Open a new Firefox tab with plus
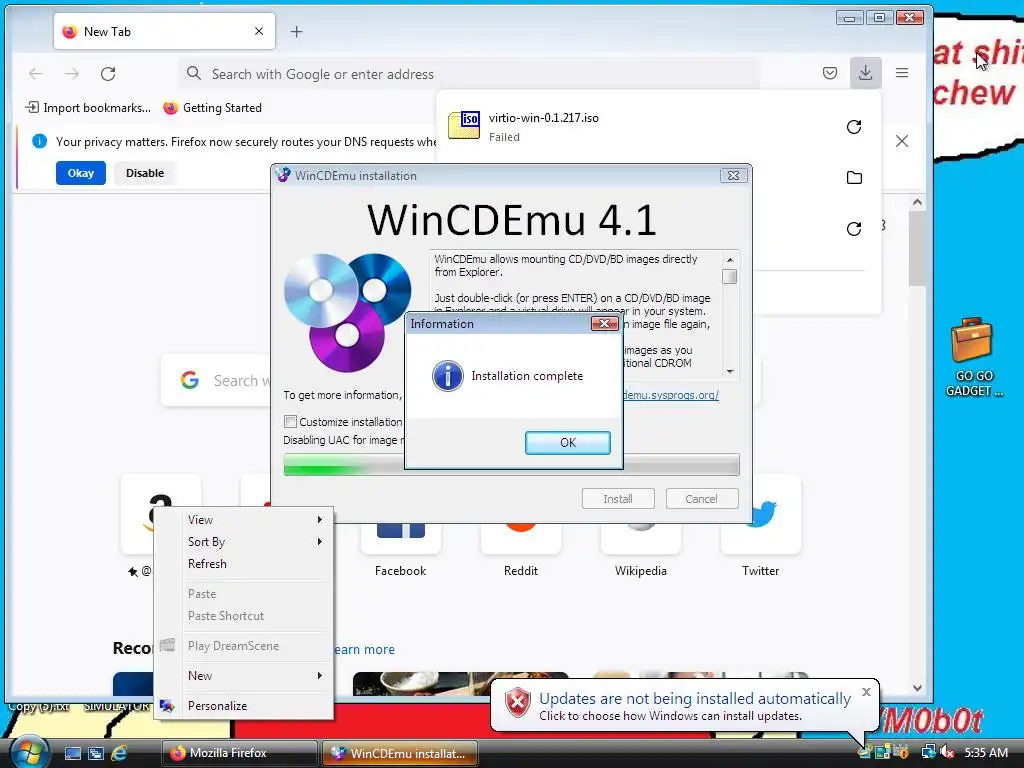The height and width of the screenshot is (768, 1024). [x=296, y=31]
